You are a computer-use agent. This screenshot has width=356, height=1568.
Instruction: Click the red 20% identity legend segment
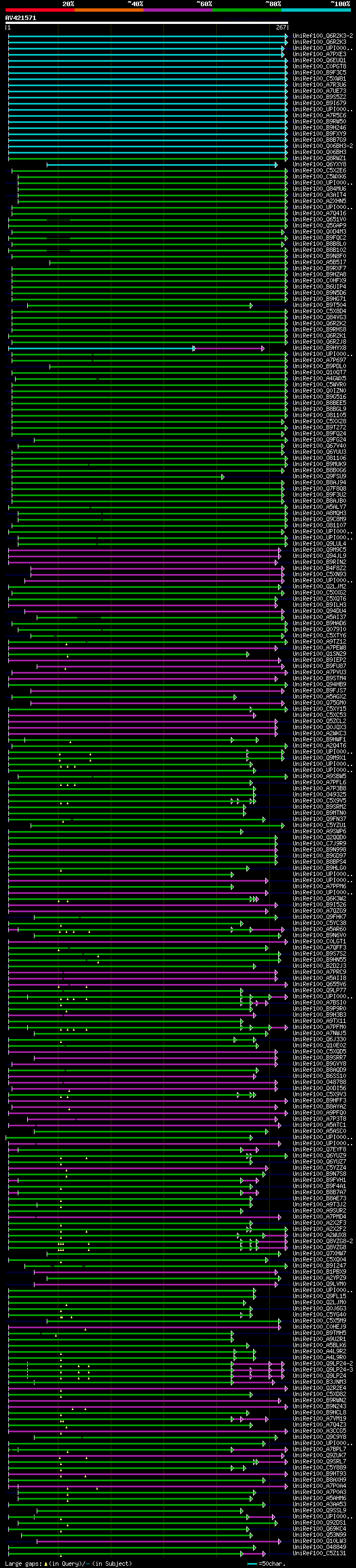(x=39, y=10)
